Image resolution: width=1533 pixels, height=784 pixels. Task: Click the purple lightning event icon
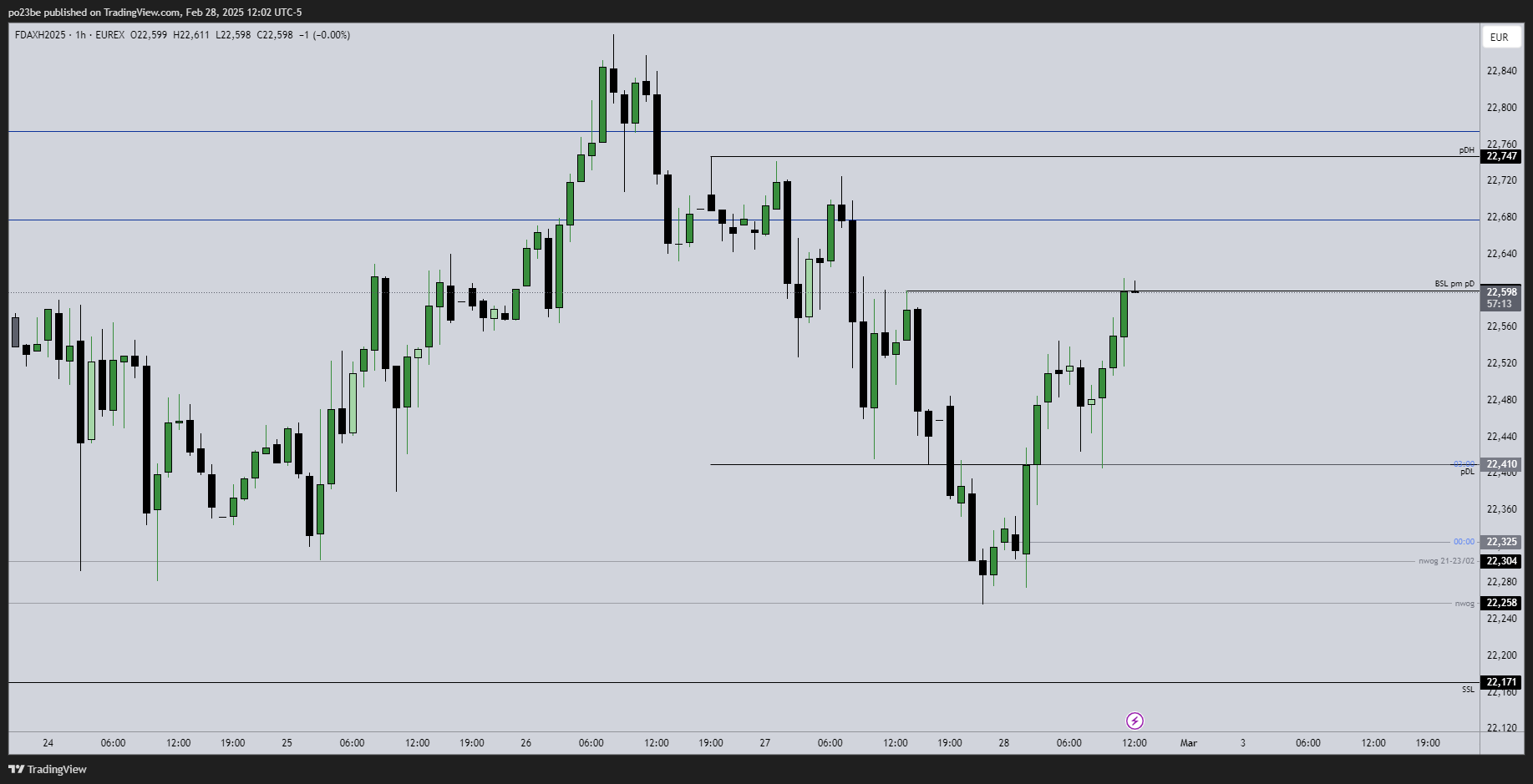(1135, 721)
